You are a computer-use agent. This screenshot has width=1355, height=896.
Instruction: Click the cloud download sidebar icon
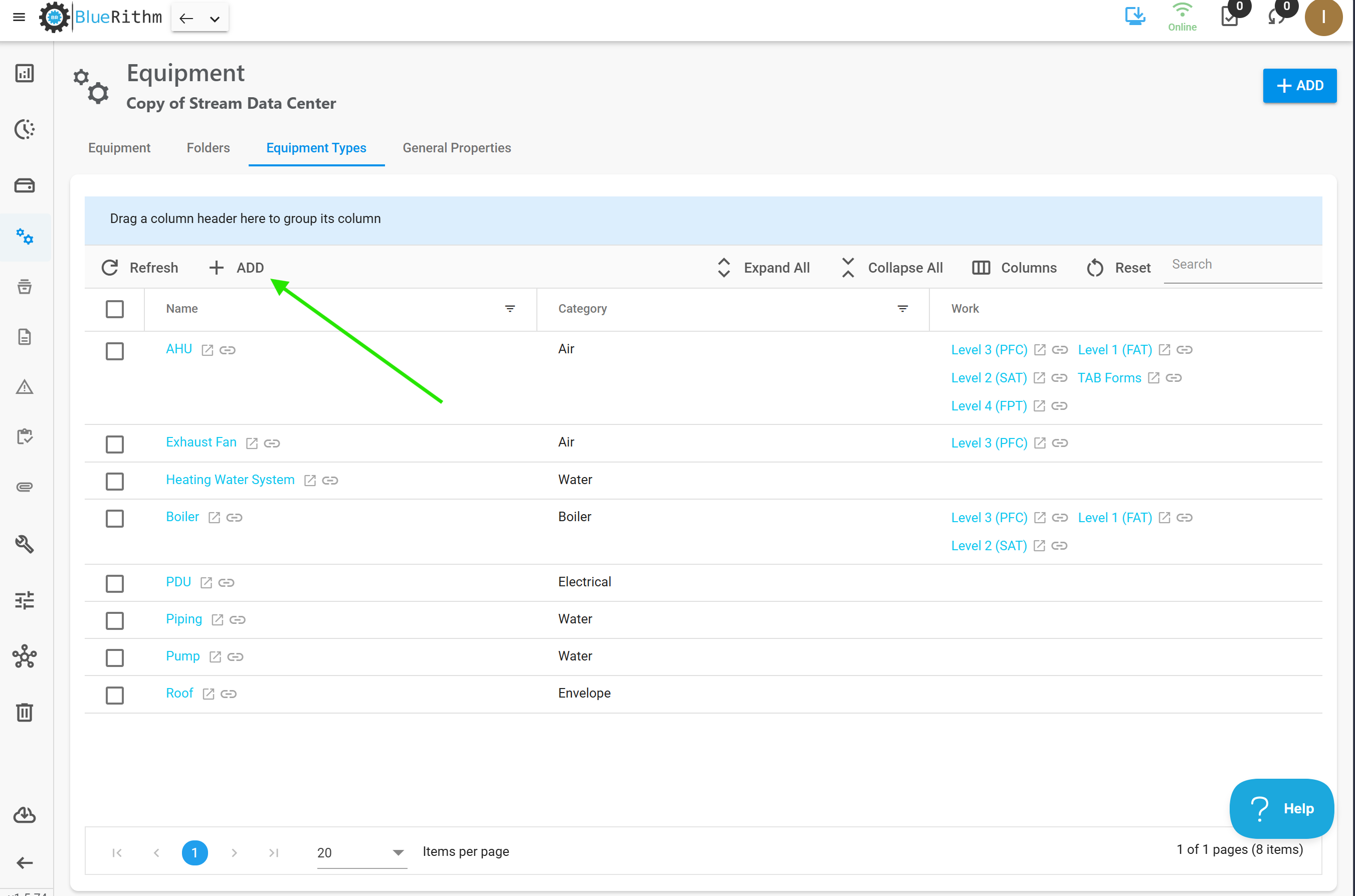click(x=24, y=814)
